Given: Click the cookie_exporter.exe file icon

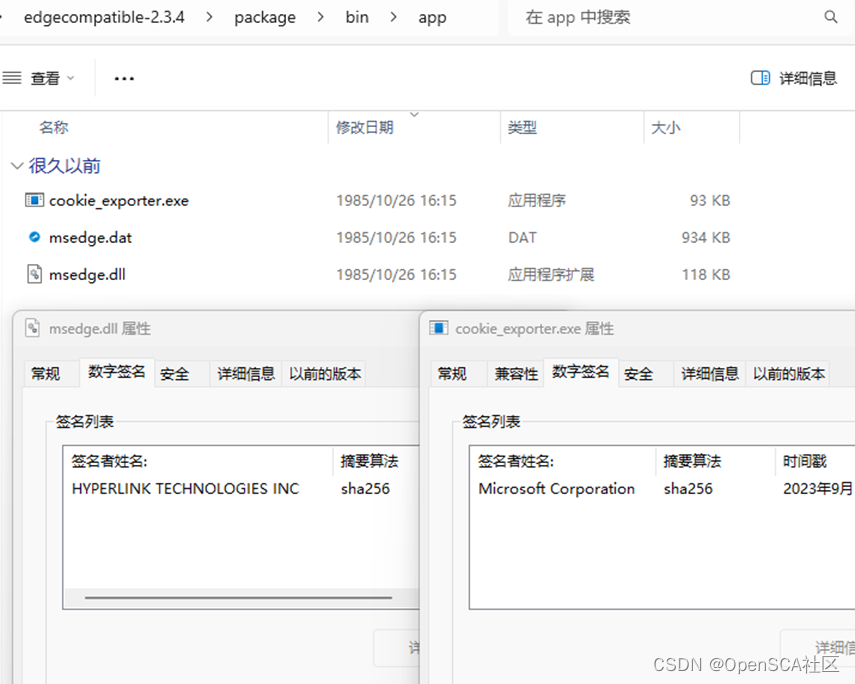Looking at the screenshot, I should coord(34,200).
